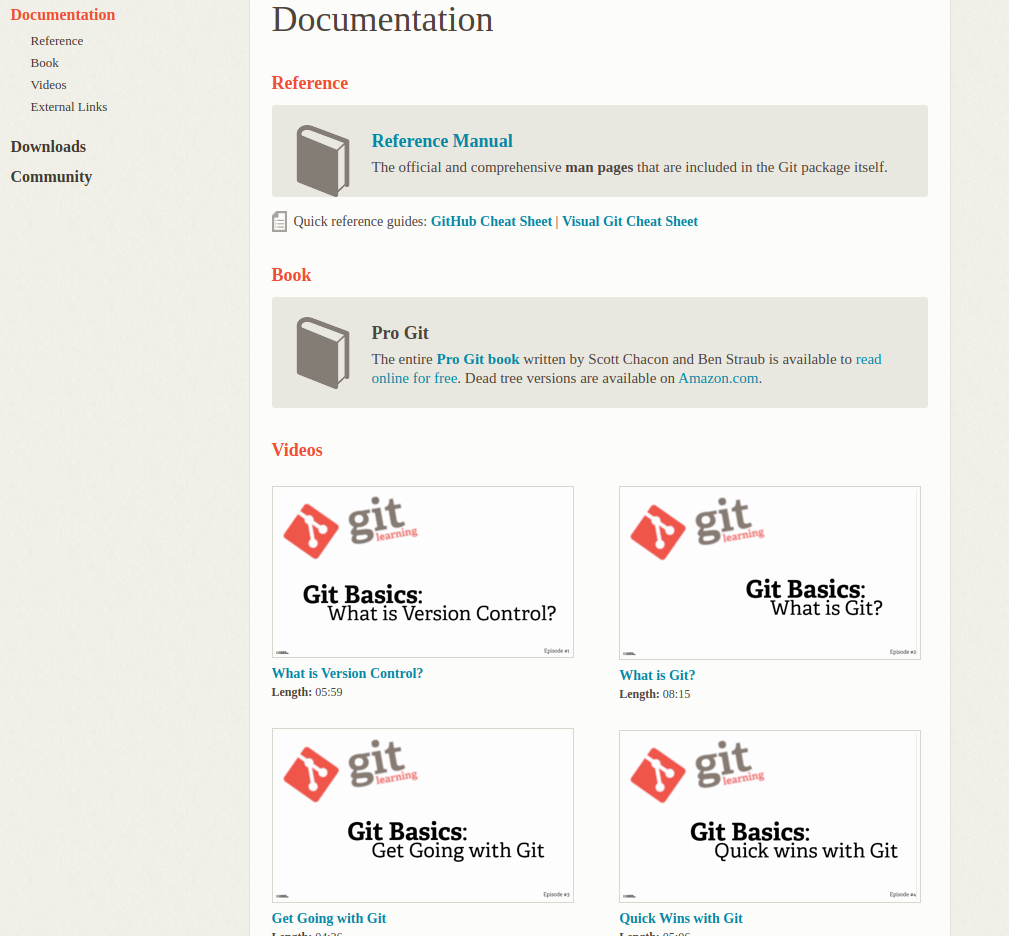This screenshot has height=936, width=1009.
Task: Click the Length: 05:59 text
Action: [x=307, y=692]
